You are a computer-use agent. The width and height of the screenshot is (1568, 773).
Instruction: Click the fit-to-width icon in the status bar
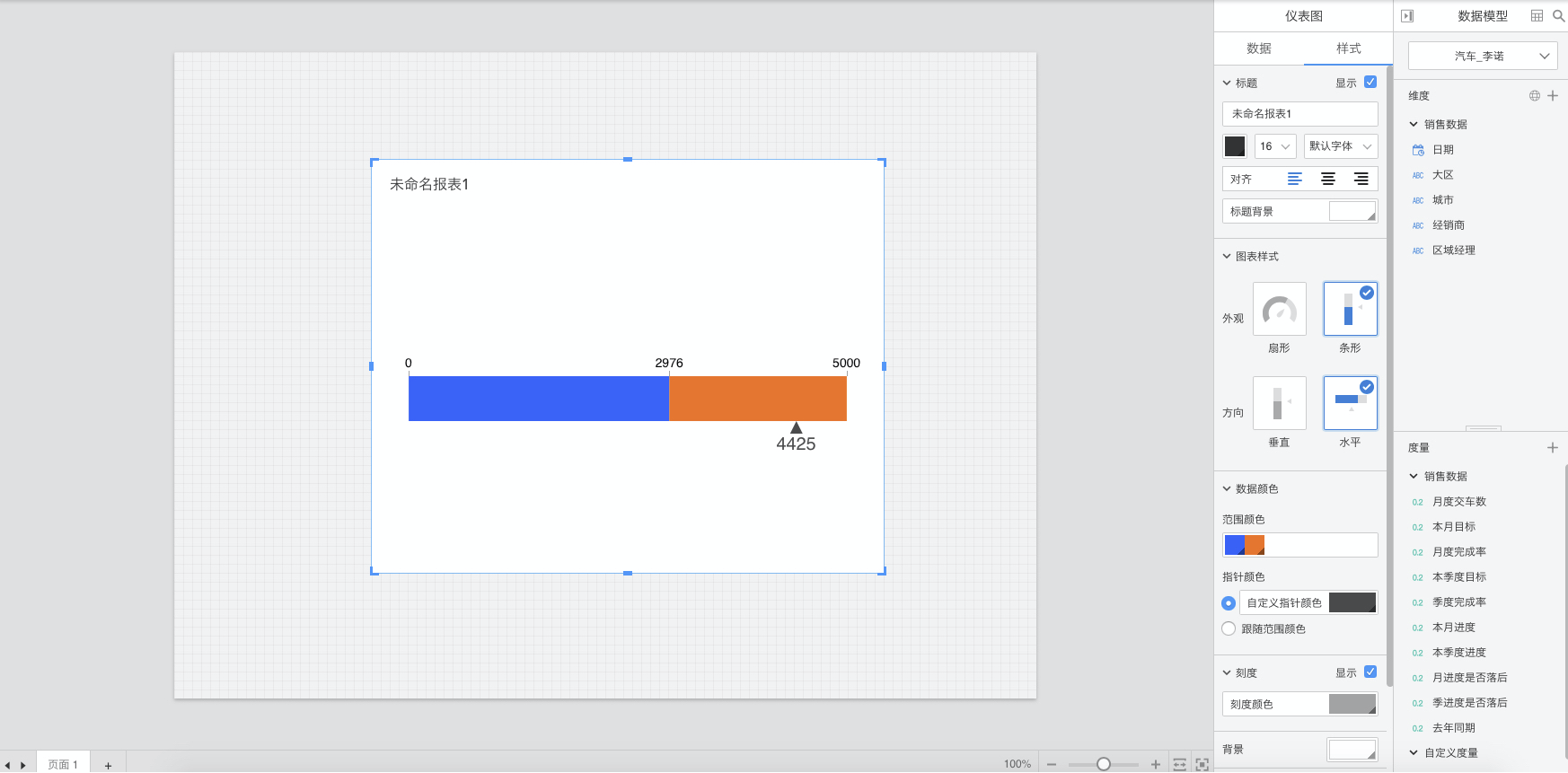[1180, 765]
